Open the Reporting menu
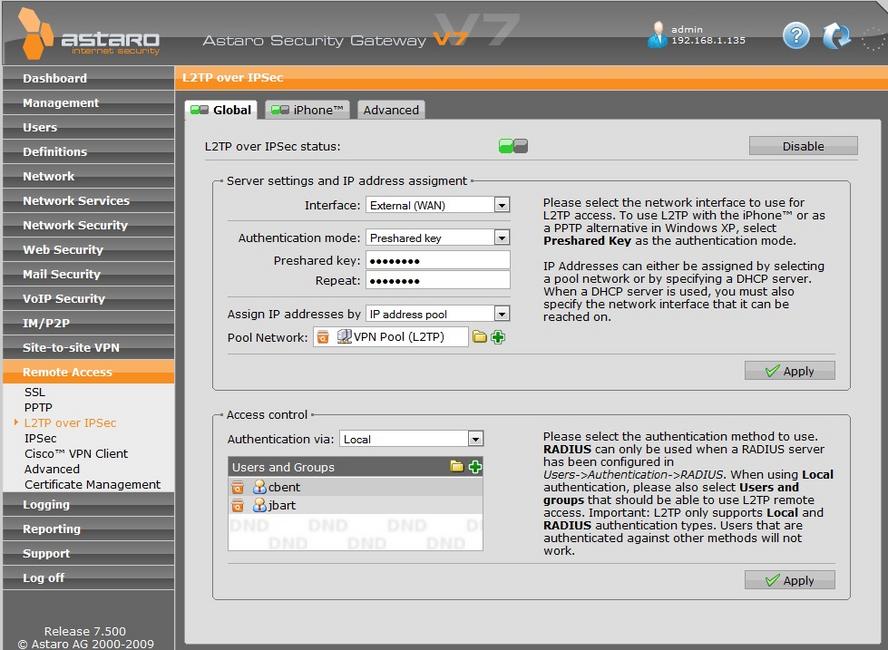The image size is (888, 650). coord(88,528)
